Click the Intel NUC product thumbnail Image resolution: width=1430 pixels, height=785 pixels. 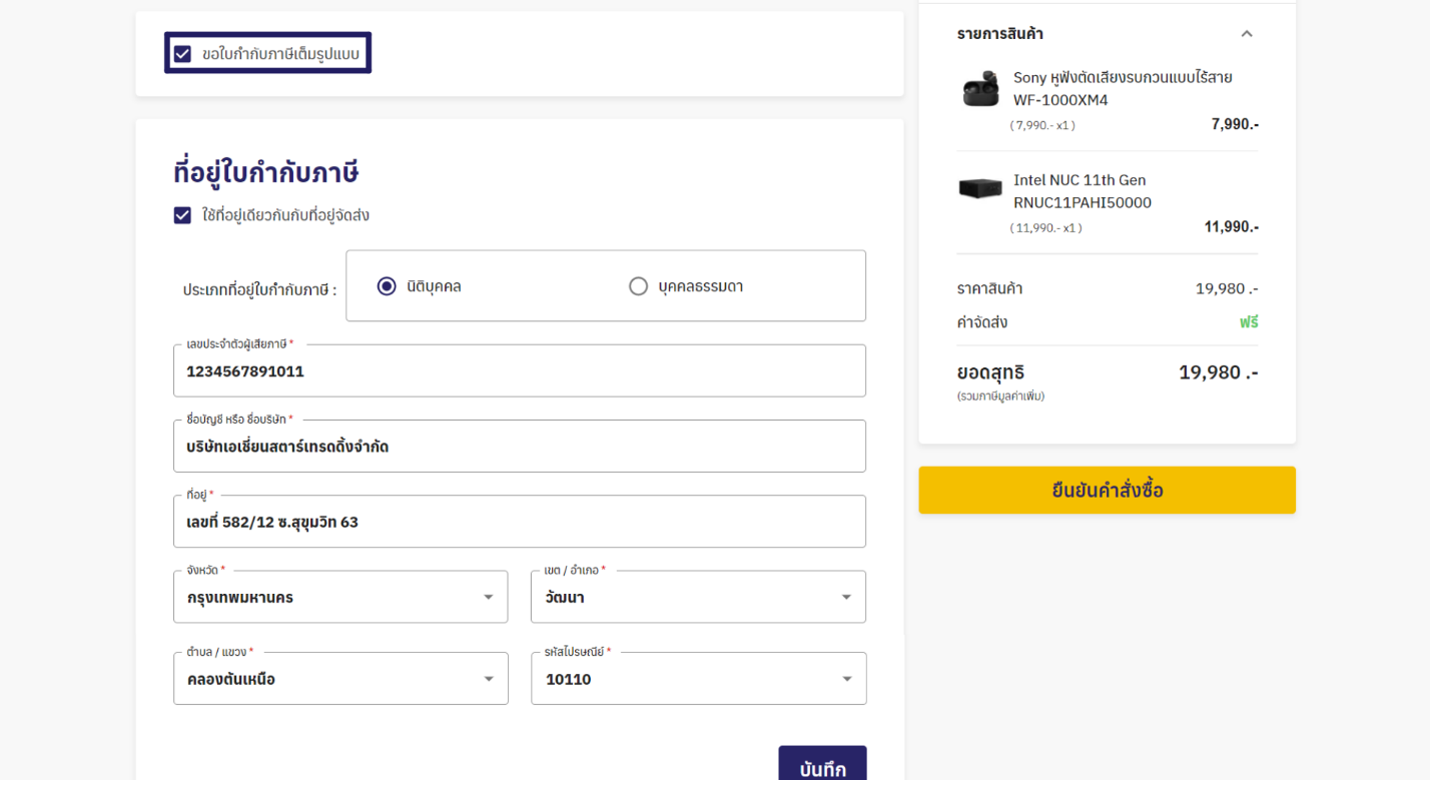(x=980, y=188)
